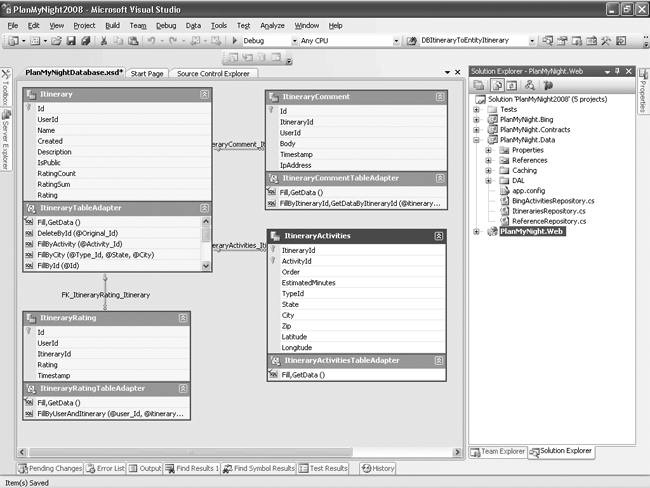Open the Analyze menu
Viewport: 650px width, 488px height.
[272, 26]
